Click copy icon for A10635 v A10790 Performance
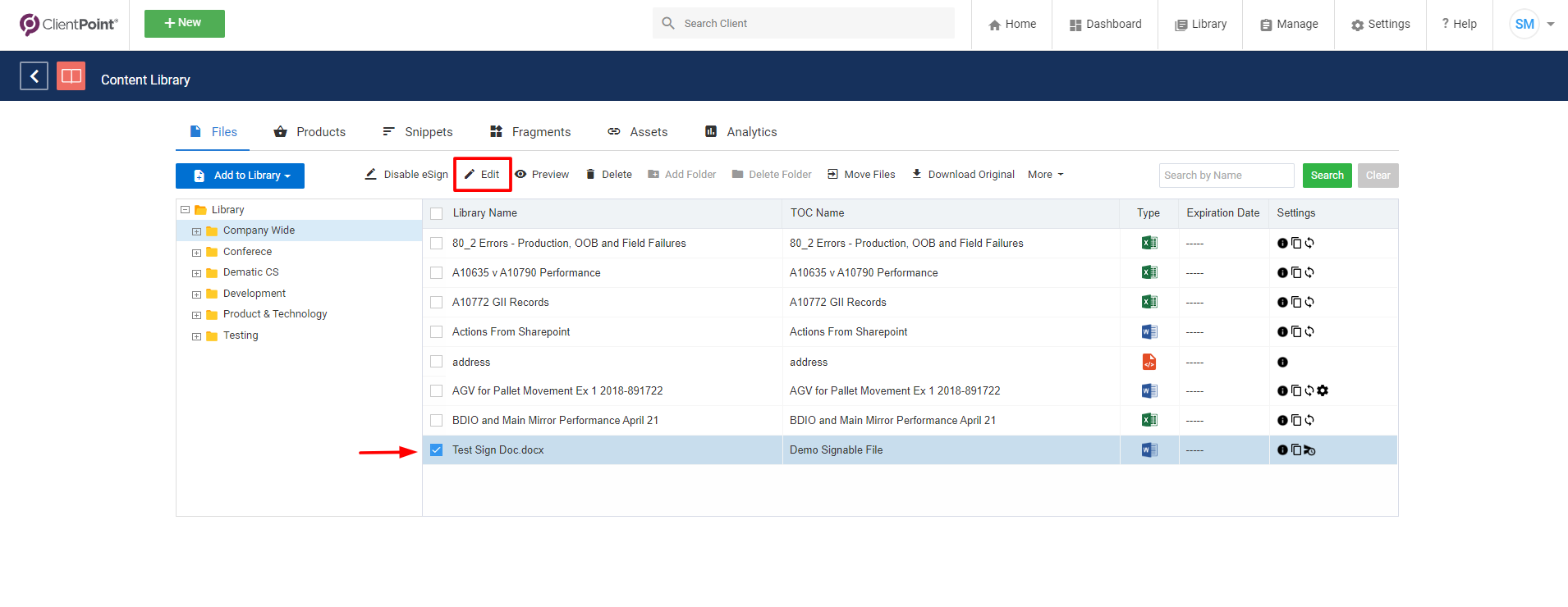This screenshot has width=1568, height=607. 1296,272
